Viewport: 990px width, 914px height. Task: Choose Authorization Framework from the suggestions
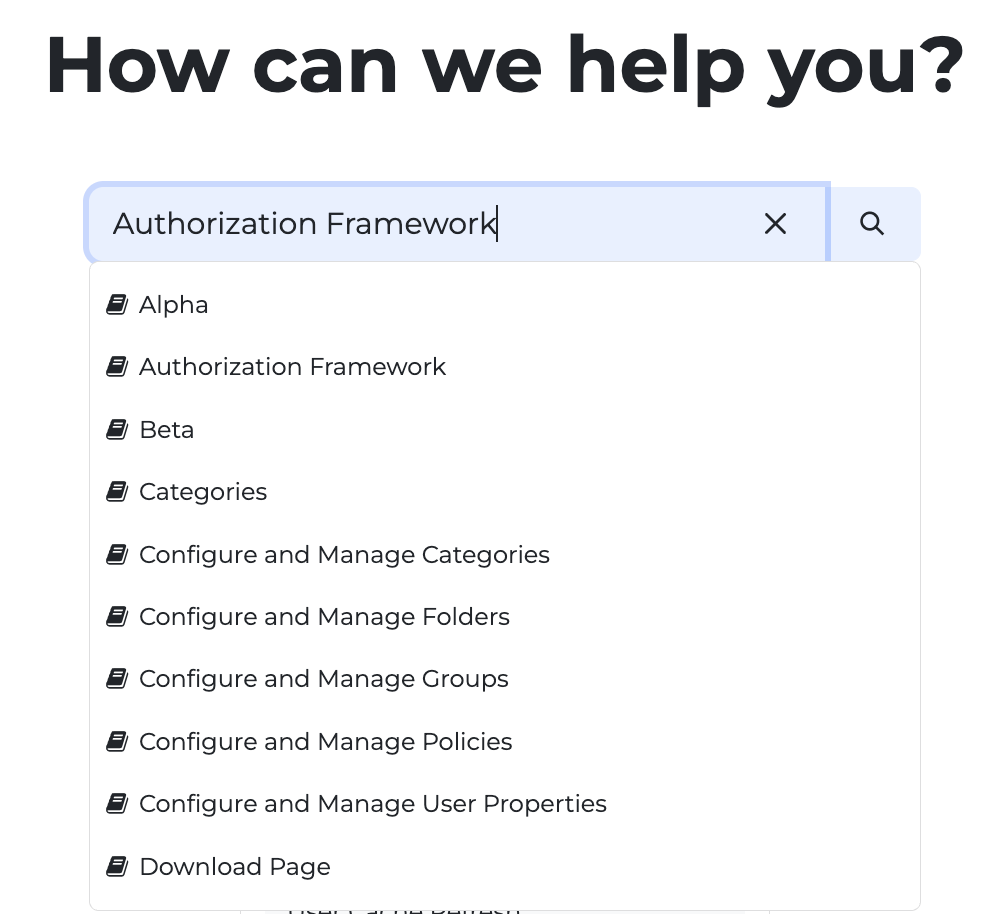point(292,367)
